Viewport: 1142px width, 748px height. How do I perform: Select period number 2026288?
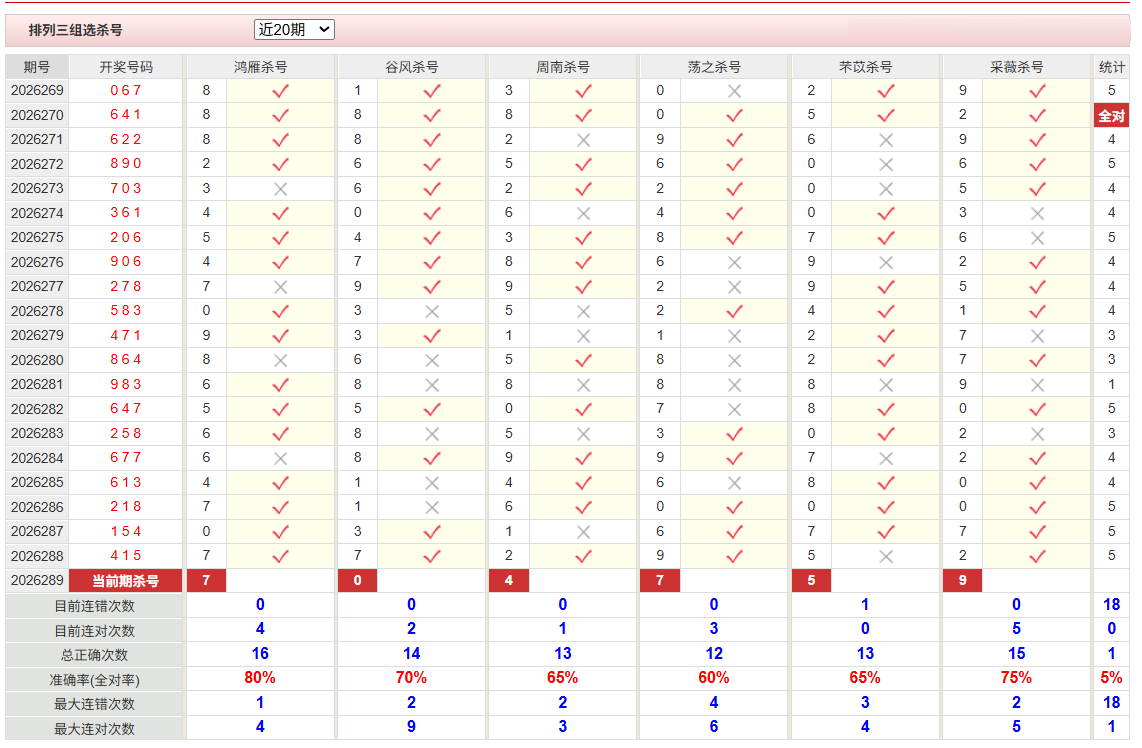click(37, 556)
